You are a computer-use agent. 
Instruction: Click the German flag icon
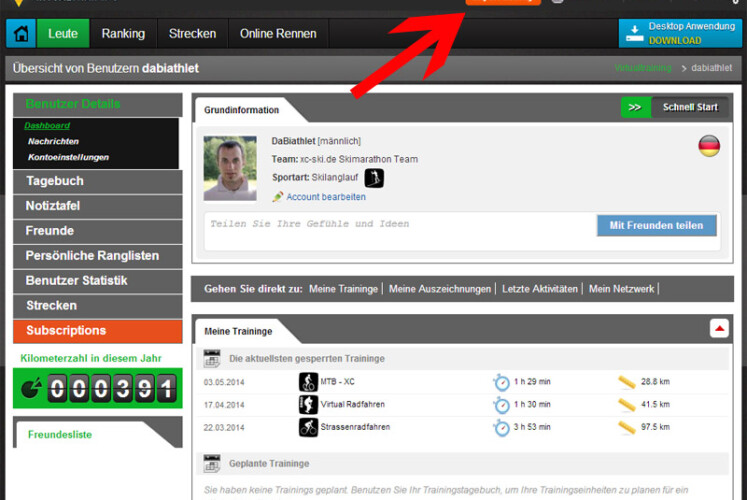pos(709,146)
